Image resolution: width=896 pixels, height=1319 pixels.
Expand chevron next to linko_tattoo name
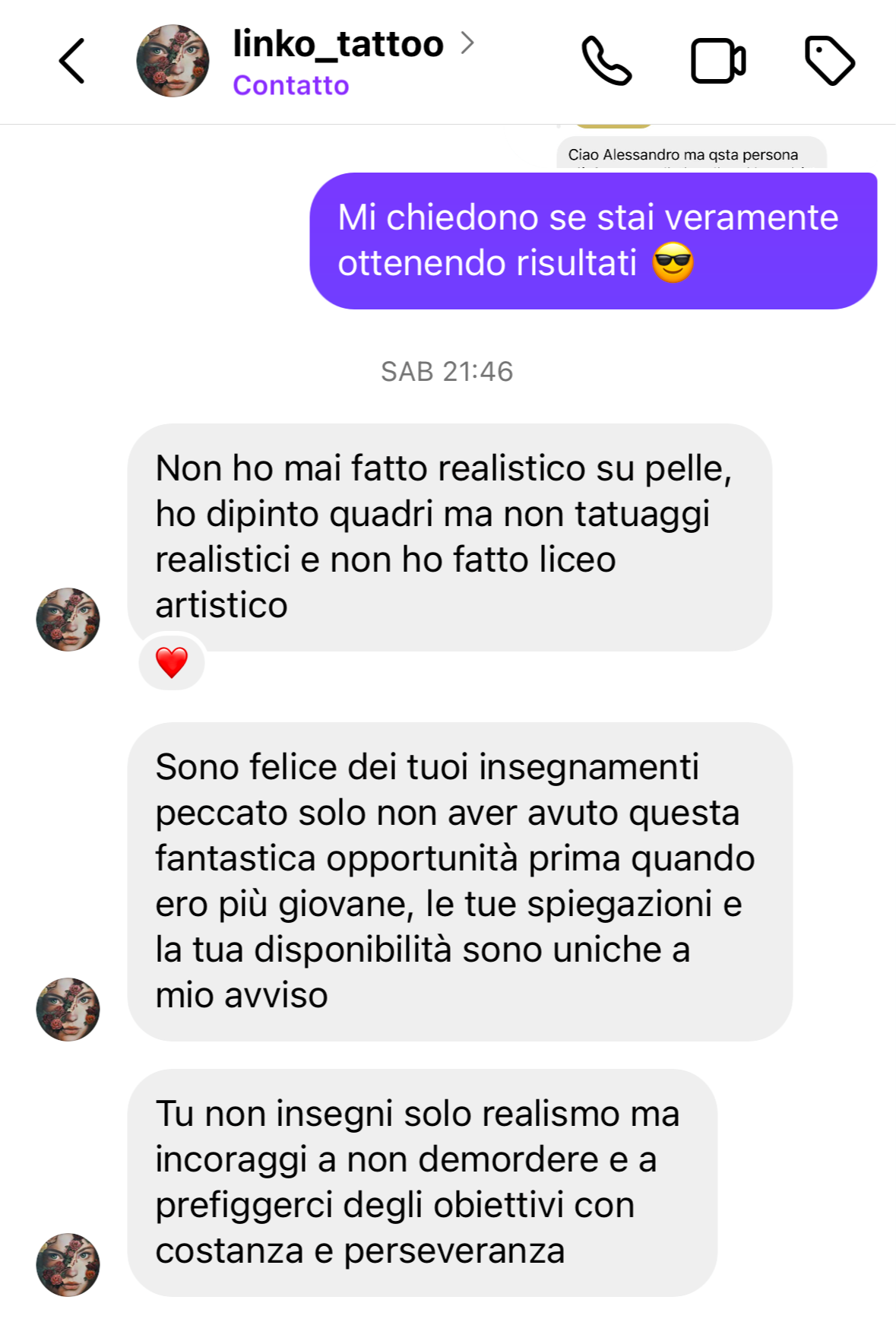point(467,43)
